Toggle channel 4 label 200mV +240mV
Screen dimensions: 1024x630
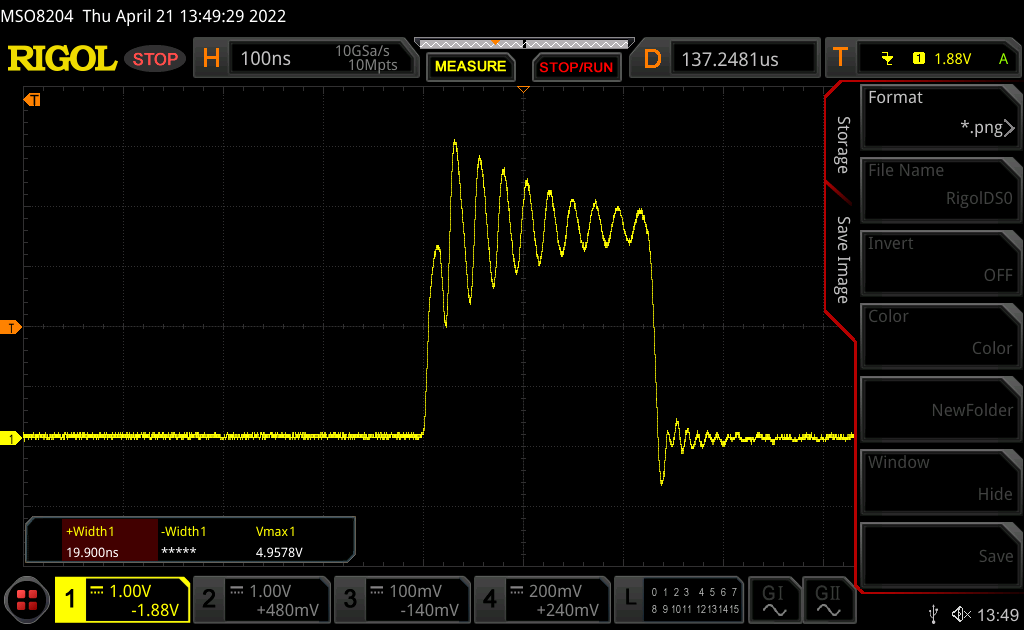[x=542, y=599]
